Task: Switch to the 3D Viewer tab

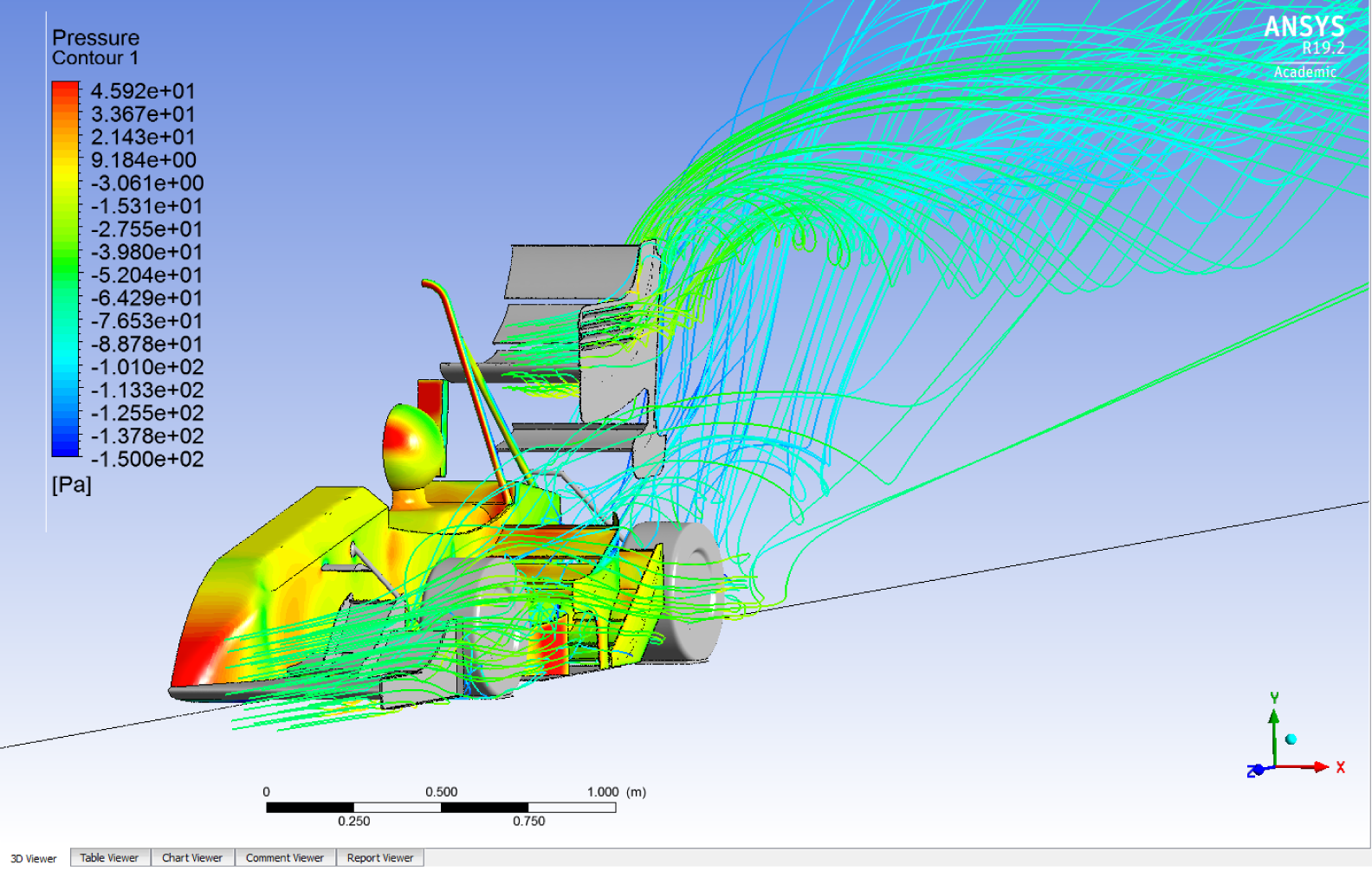Action: pos(34,858)
